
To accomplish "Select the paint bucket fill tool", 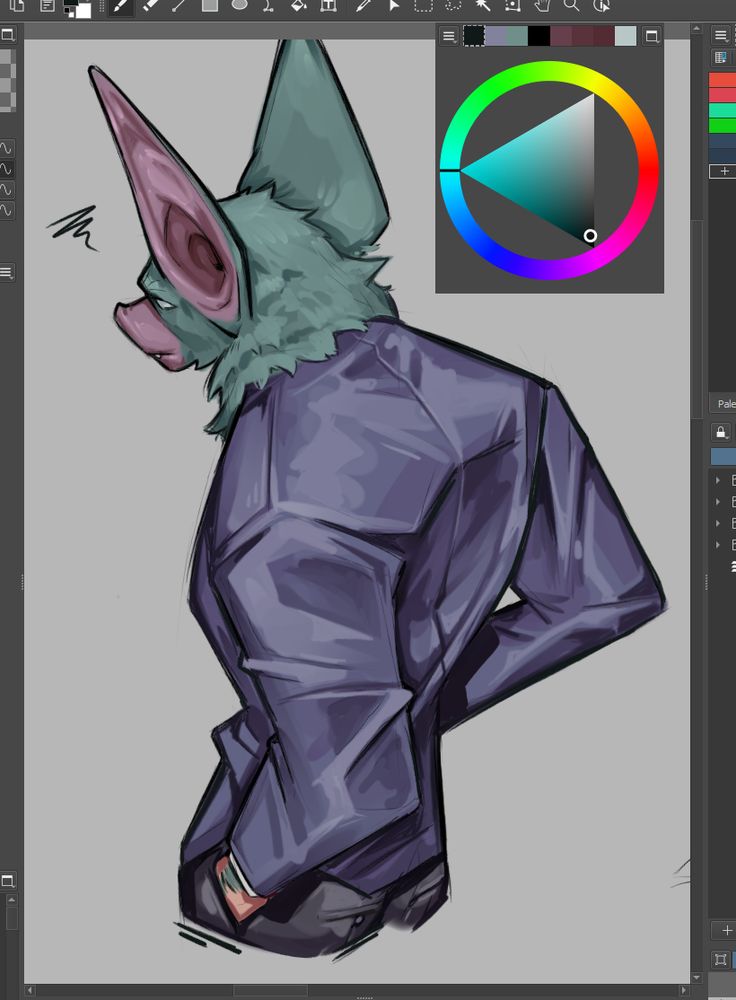I will point(298,6).
